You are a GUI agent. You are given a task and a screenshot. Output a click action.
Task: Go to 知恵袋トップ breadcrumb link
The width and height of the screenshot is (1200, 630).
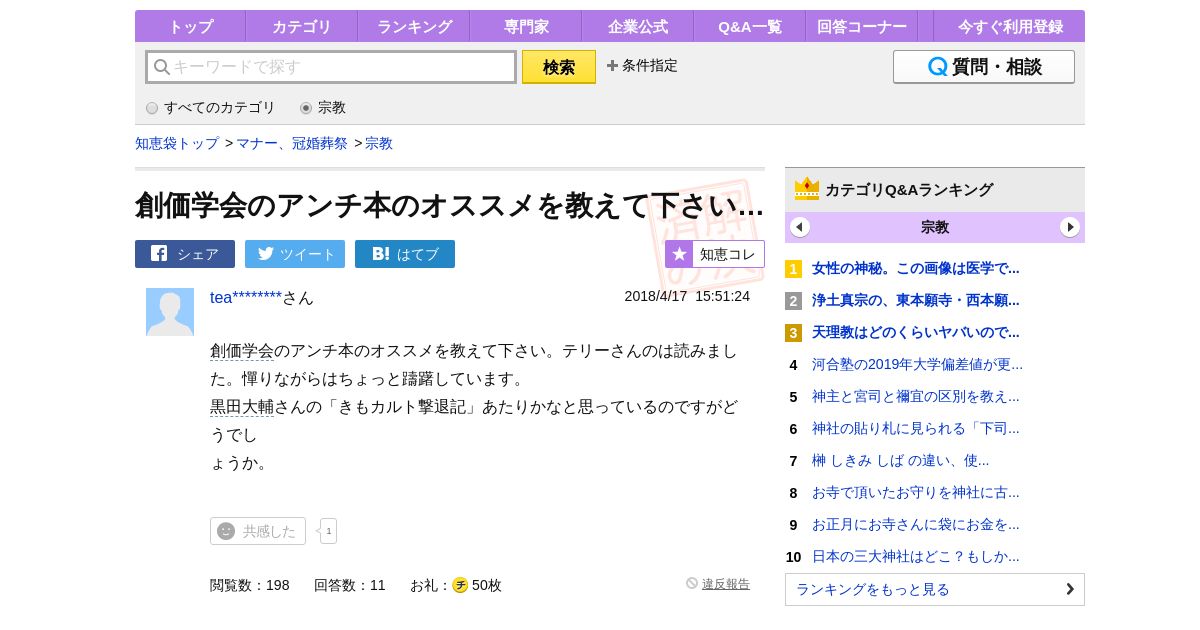click(x=177, y=143)
